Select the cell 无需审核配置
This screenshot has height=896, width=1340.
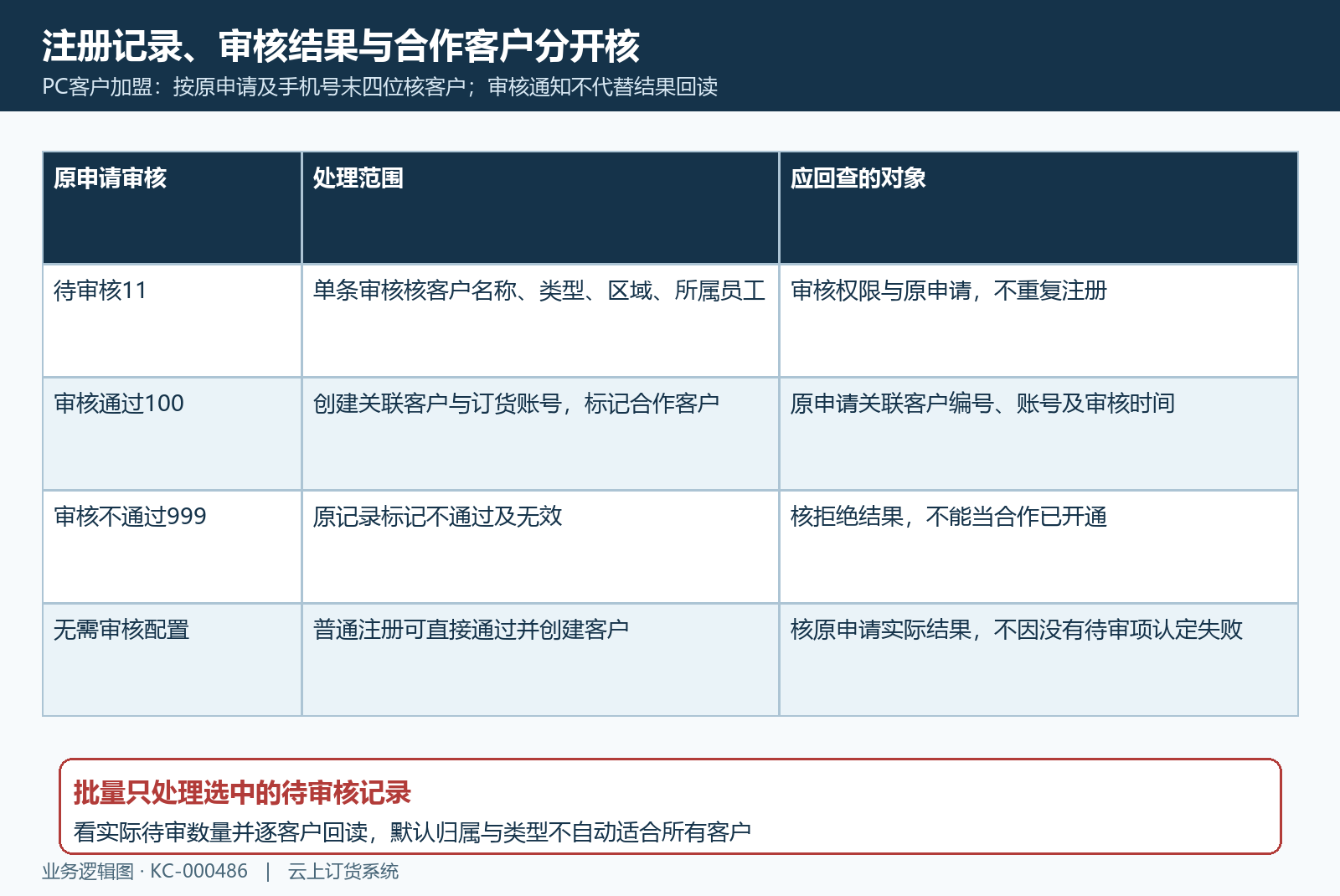click(172, 660)
